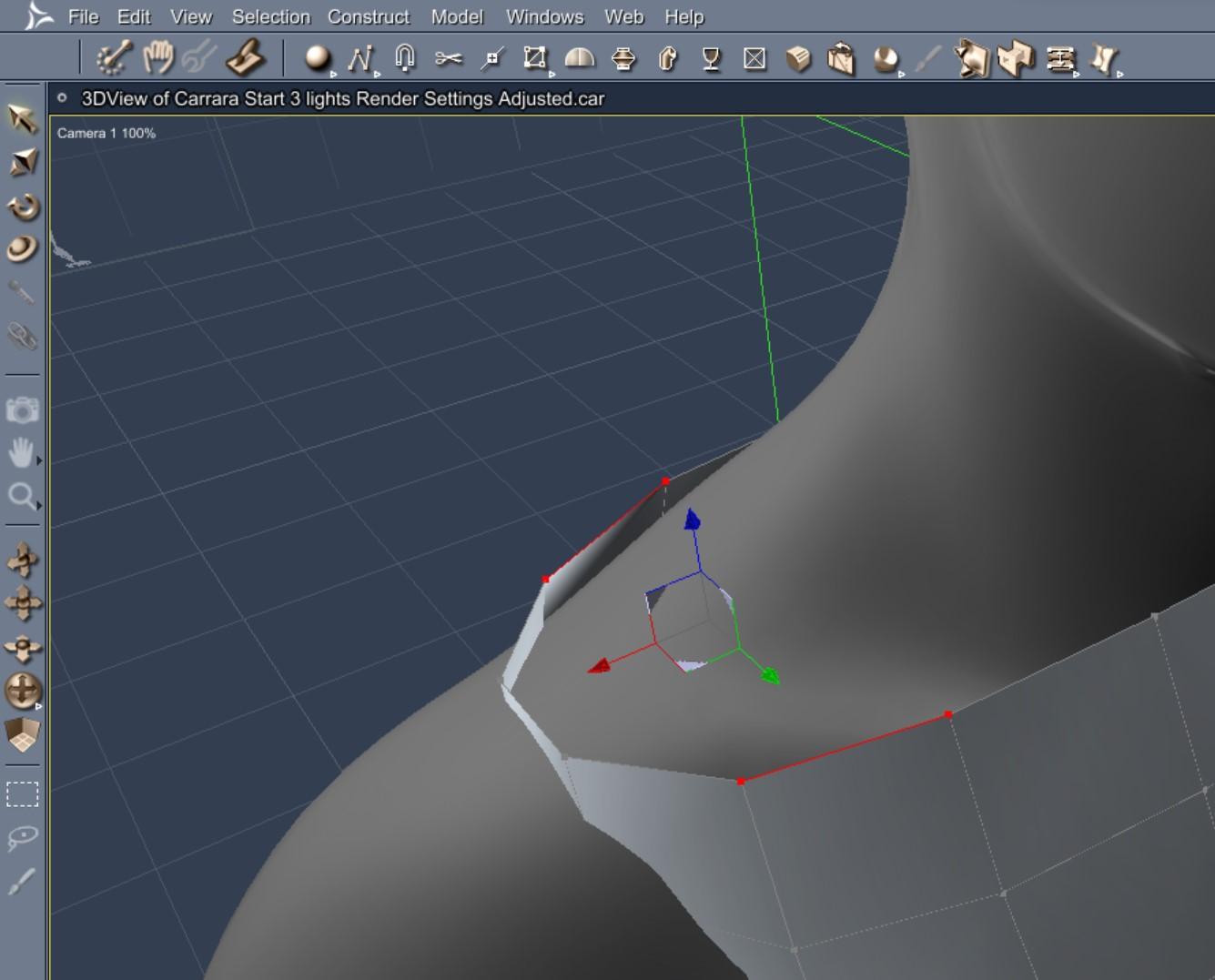Select the paint brush selection tool
This screenshot has height=980, width=1215.
[x=23, y=881]
